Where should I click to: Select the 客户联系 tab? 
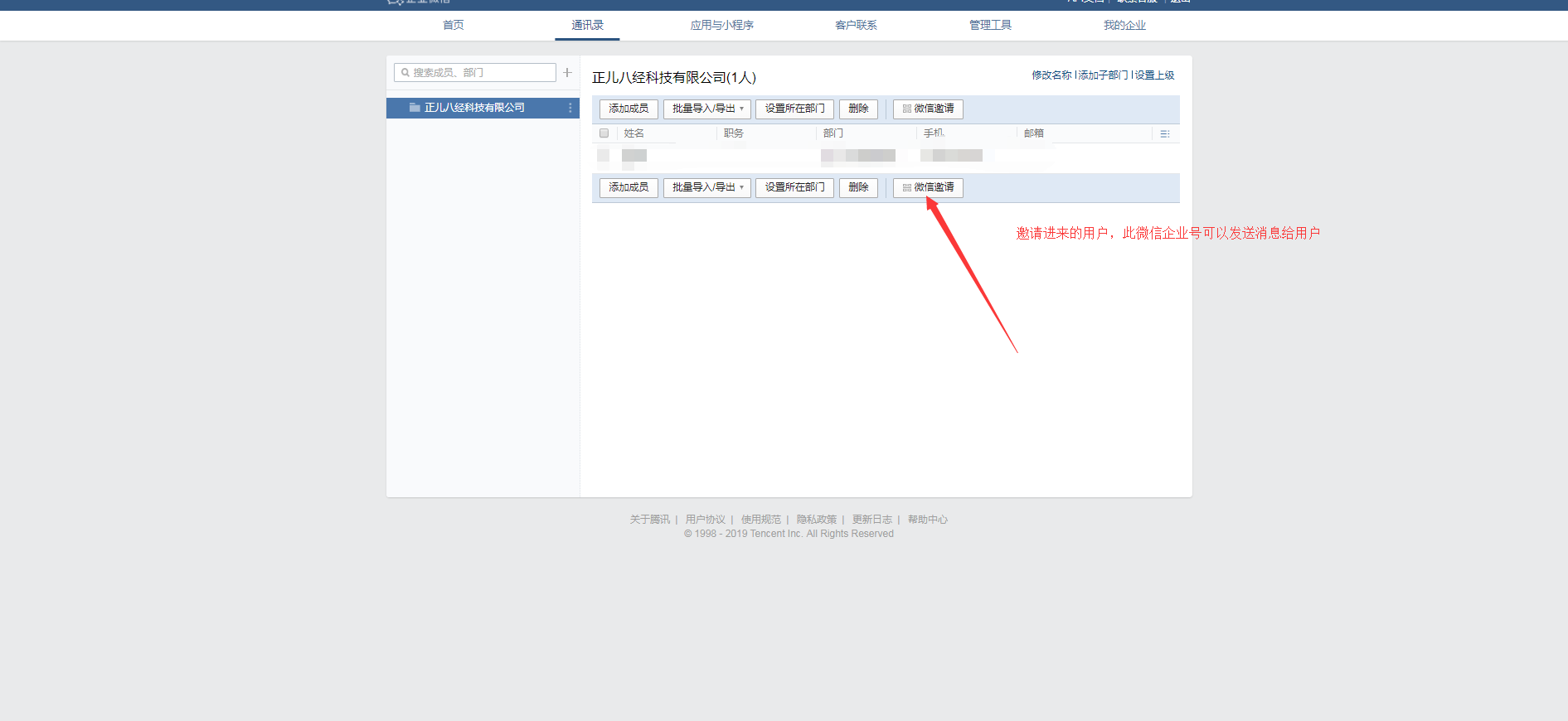click(x=856, y=25)
